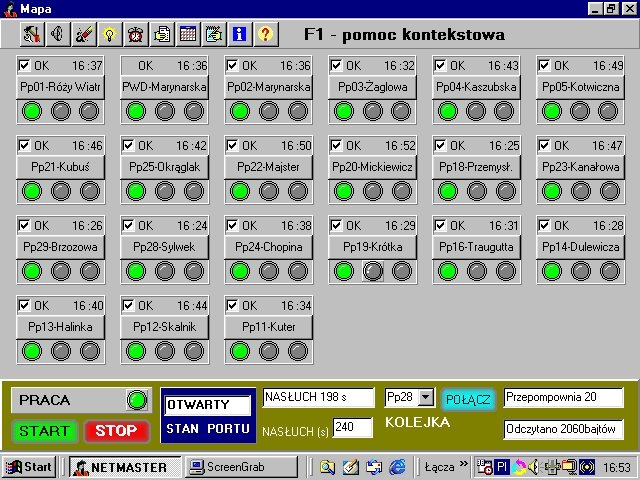Screen dimensions: 640x480
Task: Select the Pp18-Przemysł. station button
Action: 477,167
